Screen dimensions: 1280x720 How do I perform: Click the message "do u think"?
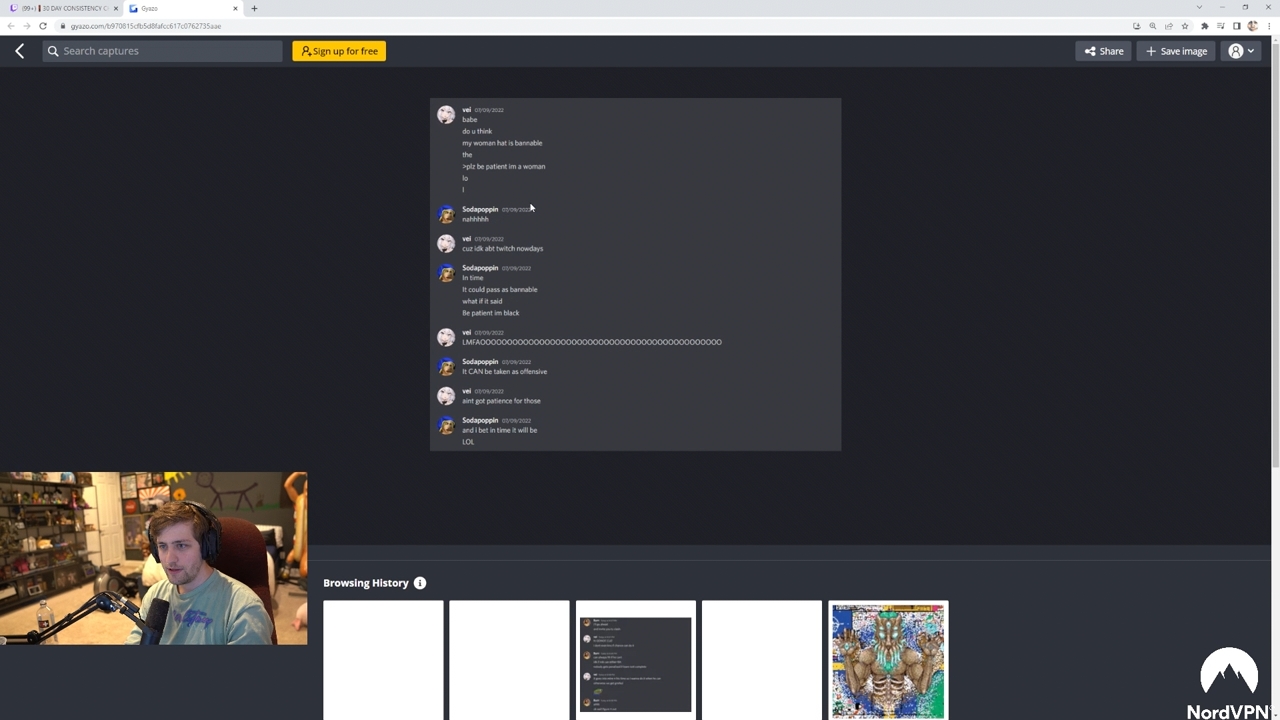[477, 131]
